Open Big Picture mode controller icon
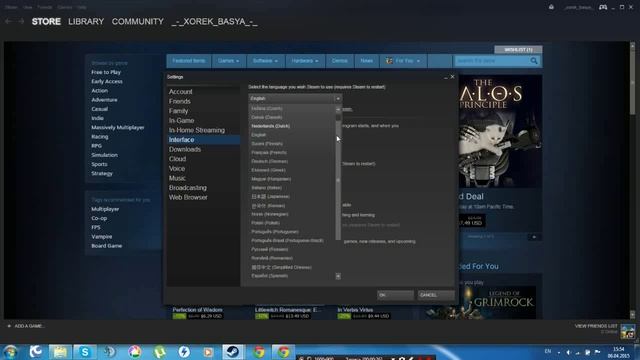This screenshot has height=360, width=640. pyautogui.click(x=603, y=7)
